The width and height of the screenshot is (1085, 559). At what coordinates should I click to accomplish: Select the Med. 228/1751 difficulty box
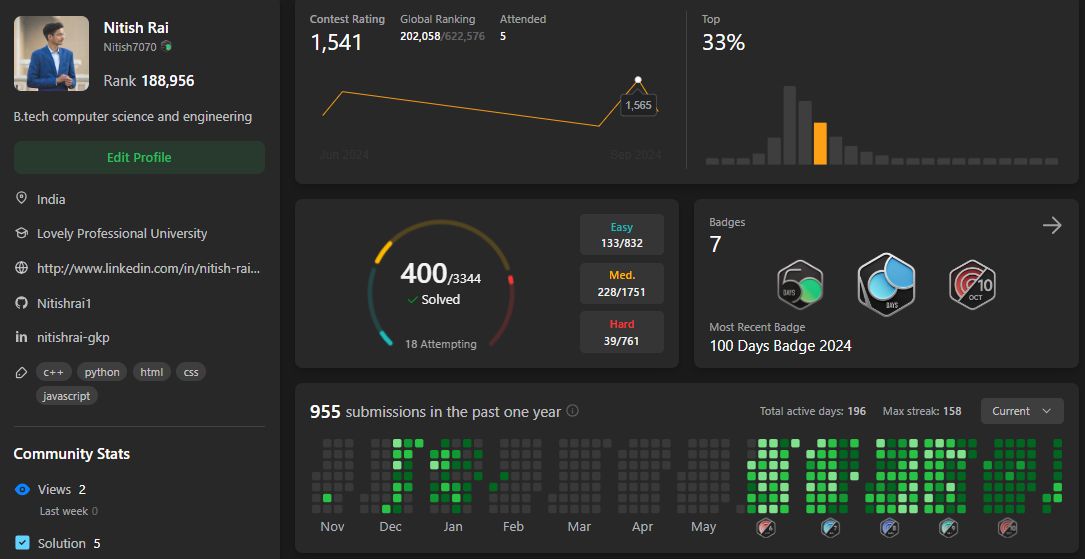tap(621, 283)
